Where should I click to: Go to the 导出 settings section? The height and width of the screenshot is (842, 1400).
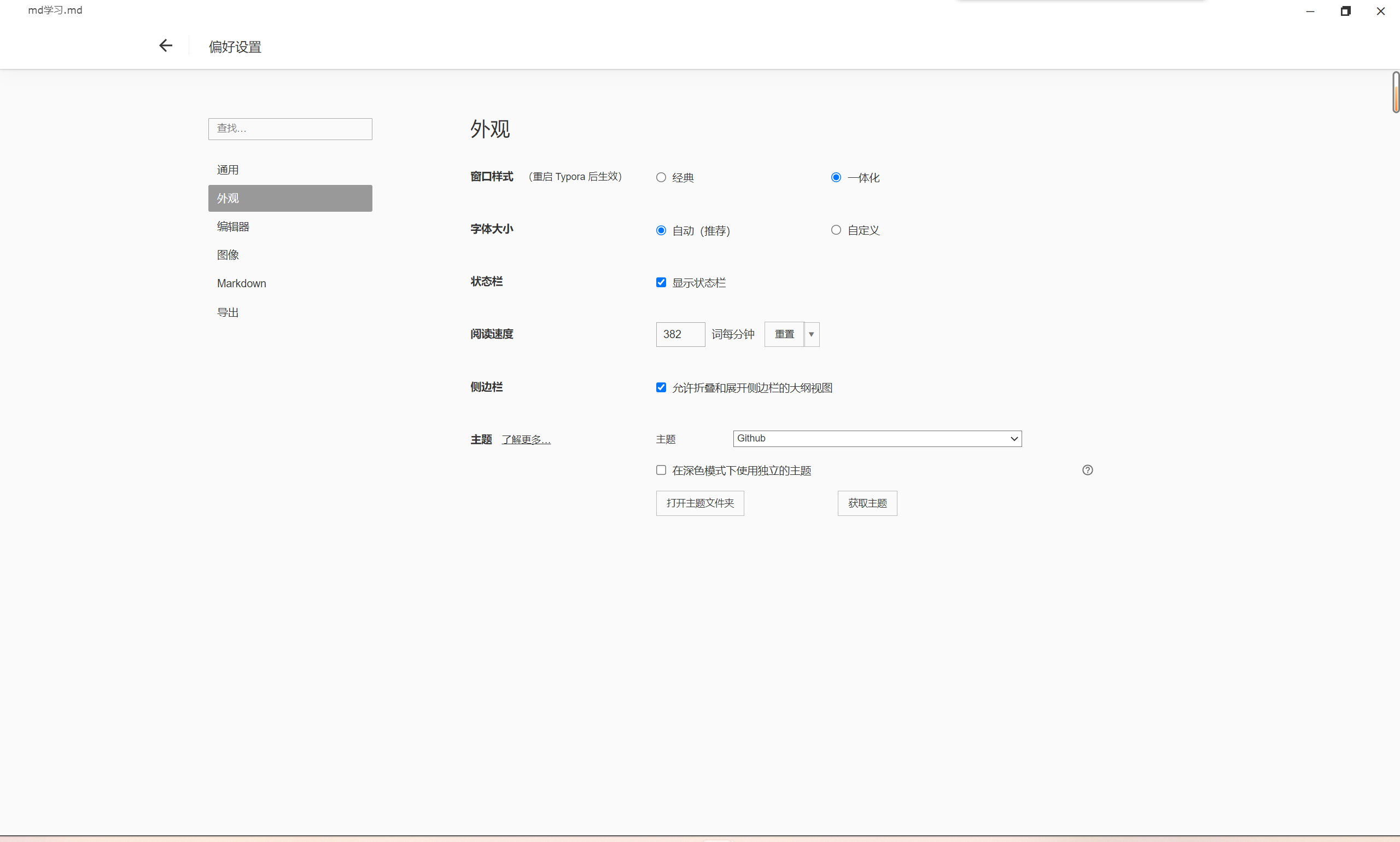[x=228, y=312]
